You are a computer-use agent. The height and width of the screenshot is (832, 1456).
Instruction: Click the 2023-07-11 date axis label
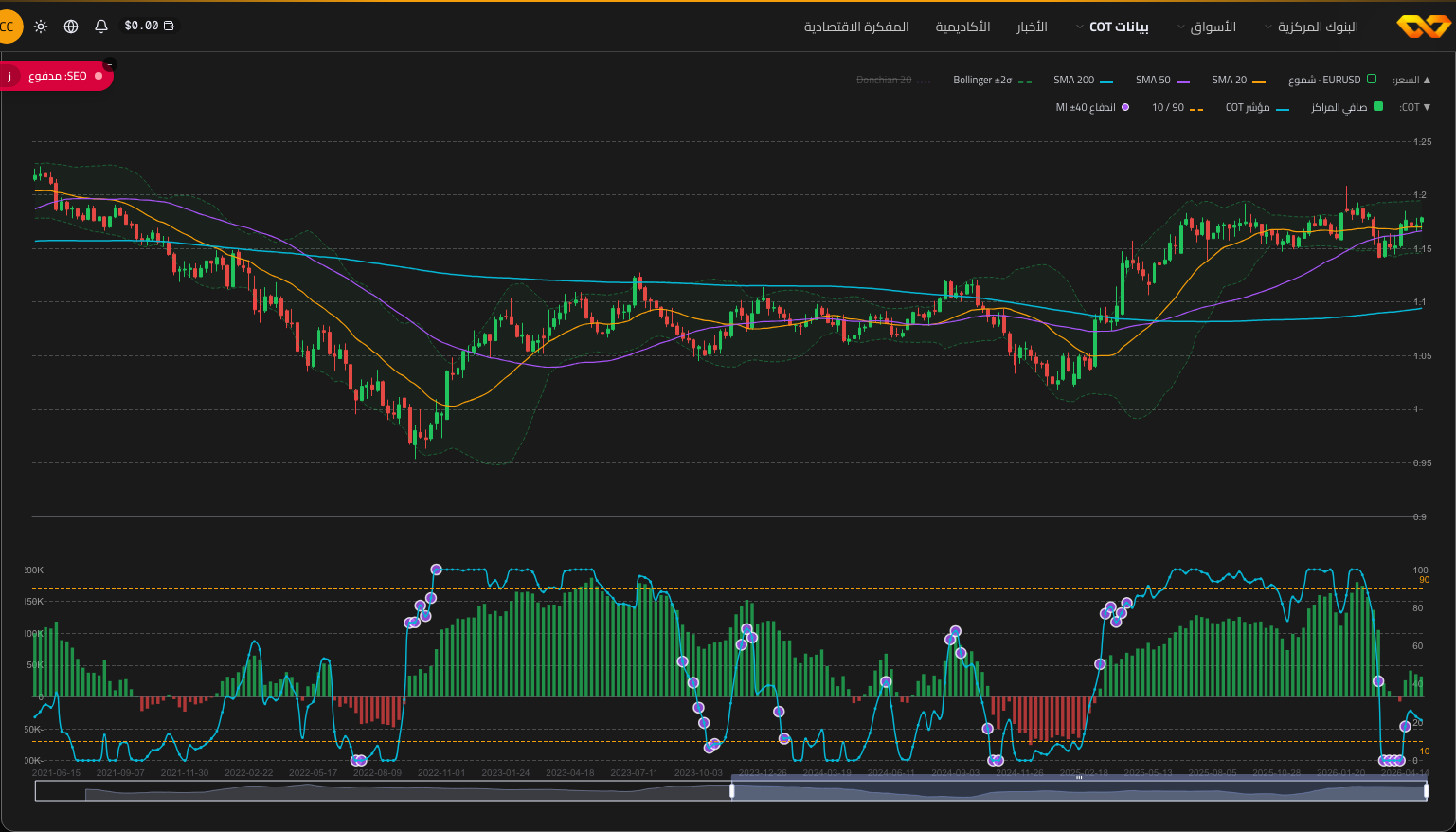click(x=634, y=773)
